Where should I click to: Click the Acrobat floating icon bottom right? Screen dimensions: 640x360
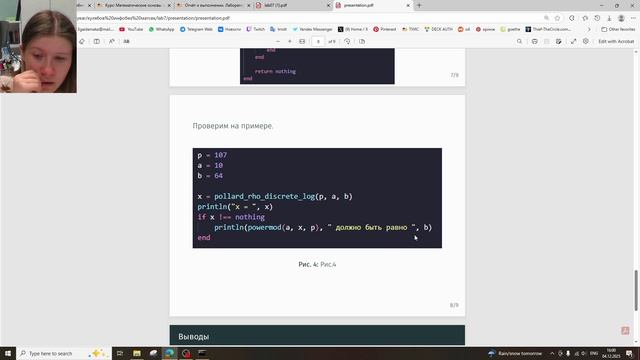pyautogui.click(x=625, y=331)
